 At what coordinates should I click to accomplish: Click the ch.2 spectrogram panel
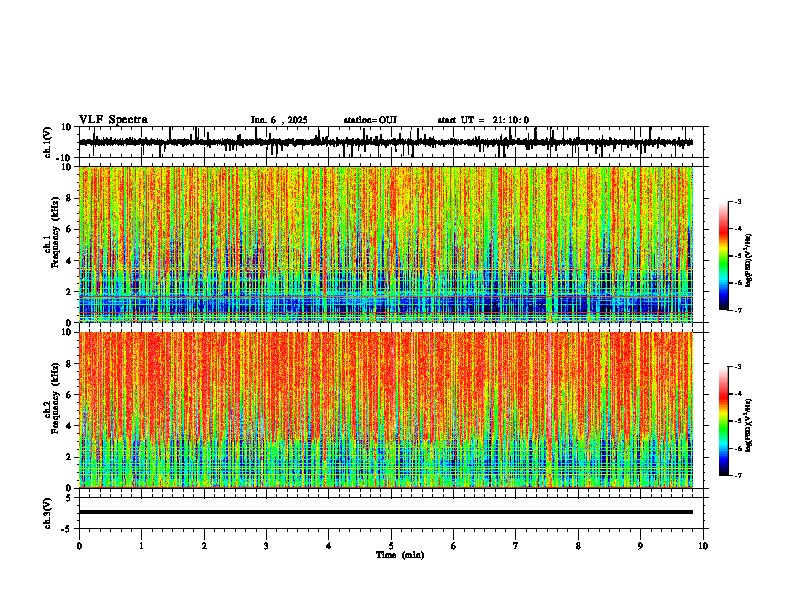(386, 410)
